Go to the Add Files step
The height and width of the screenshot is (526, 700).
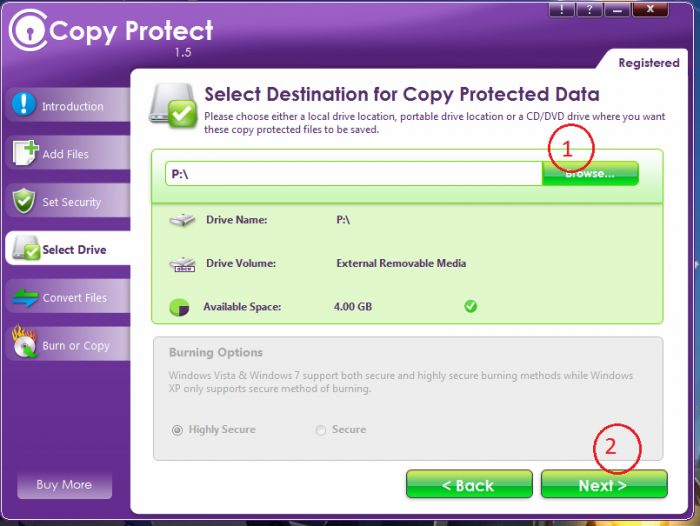tap(66, 154)
